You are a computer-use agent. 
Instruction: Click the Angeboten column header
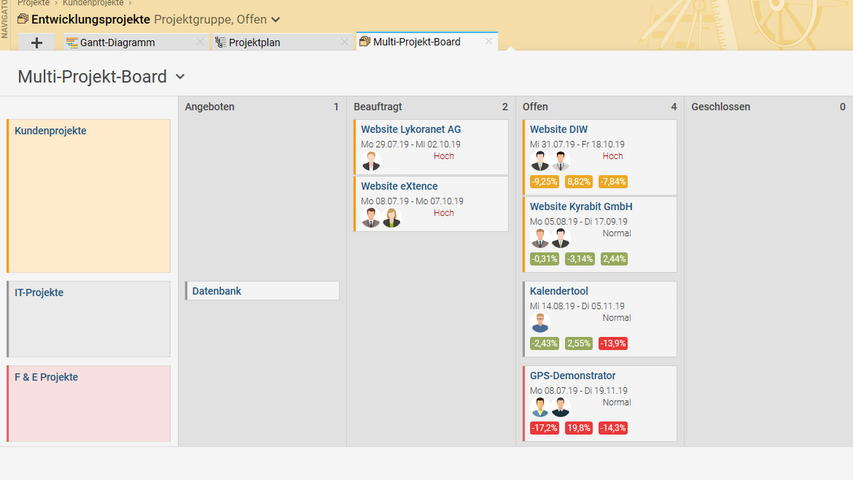coord(209,107)
